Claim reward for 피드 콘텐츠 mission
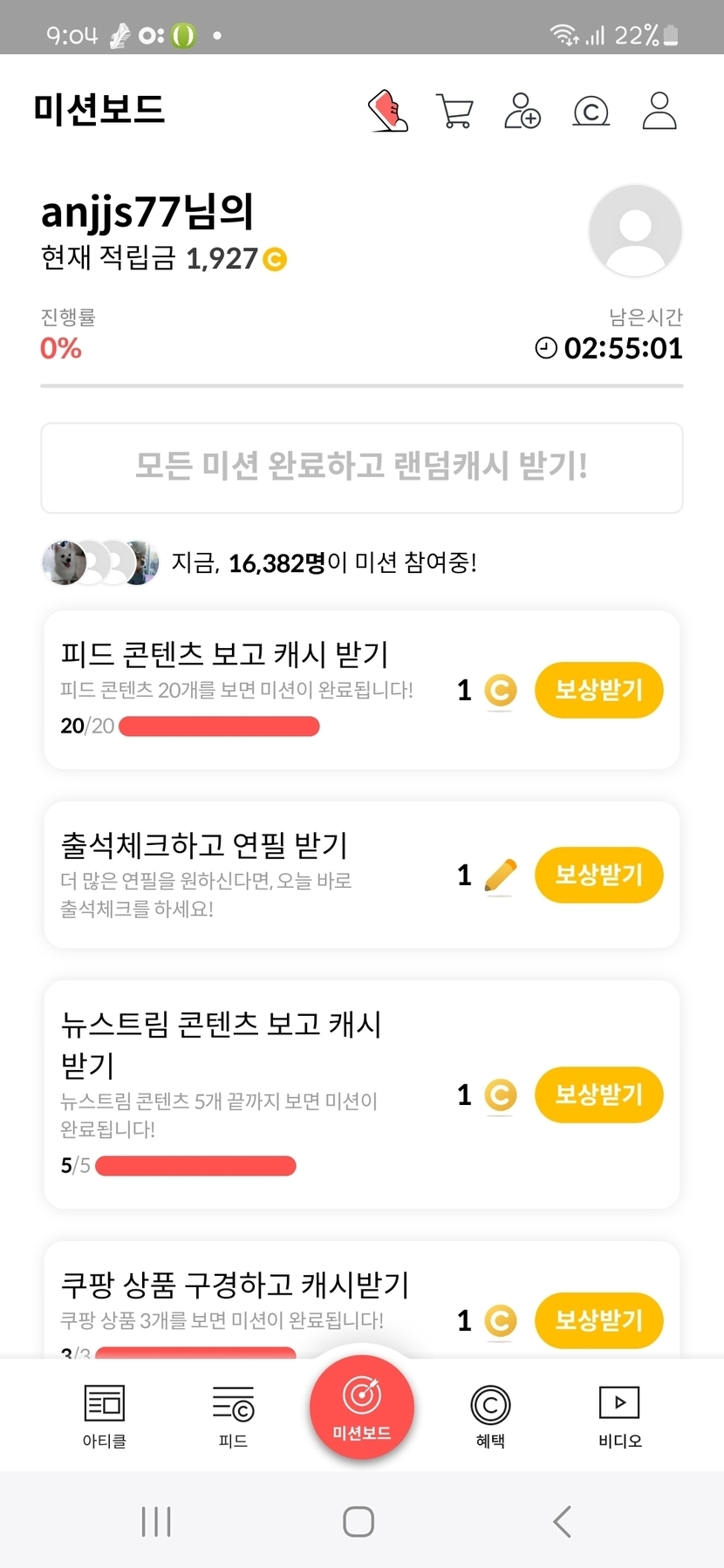The image size is (724, 1568). [598, 690]
